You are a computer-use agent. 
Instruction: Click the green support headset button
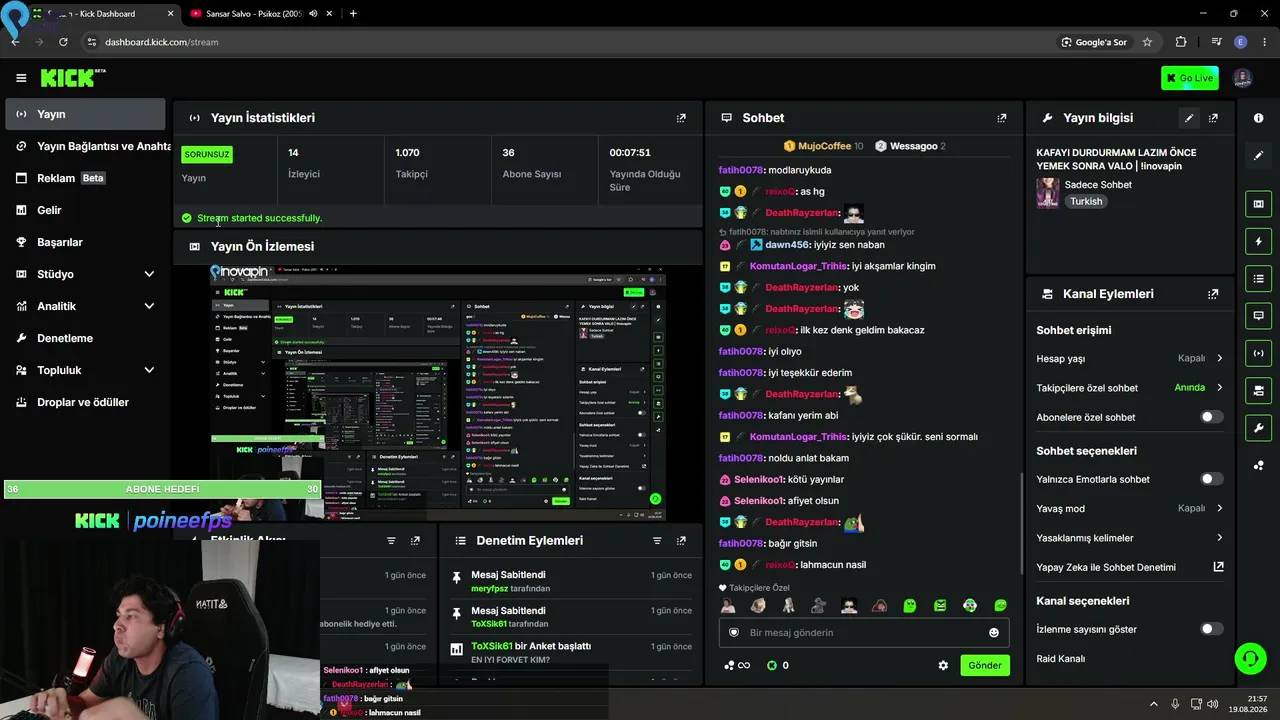pos(1250,658)
